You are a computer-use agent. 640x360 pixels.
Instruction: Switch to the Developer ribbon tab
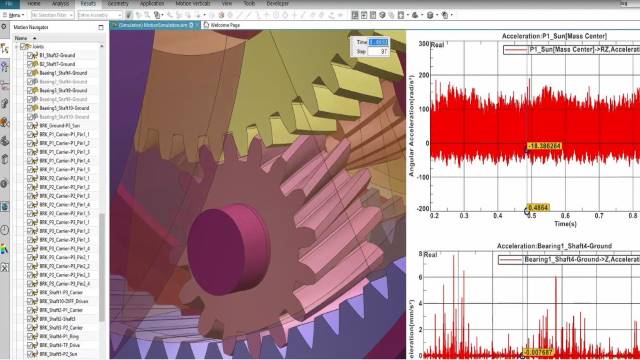pos(277,4)
